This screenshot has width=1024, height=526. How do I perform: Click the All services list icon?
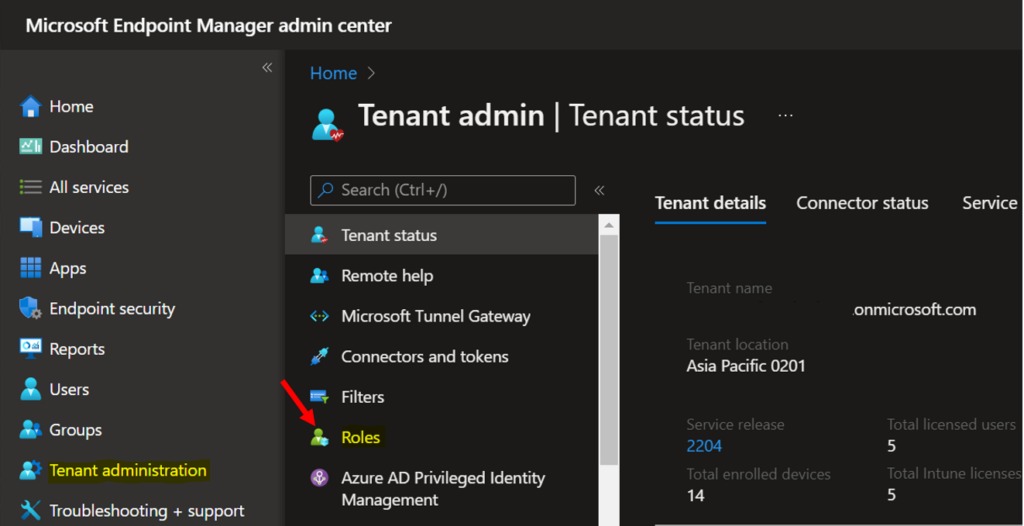(x=31, y=188)
